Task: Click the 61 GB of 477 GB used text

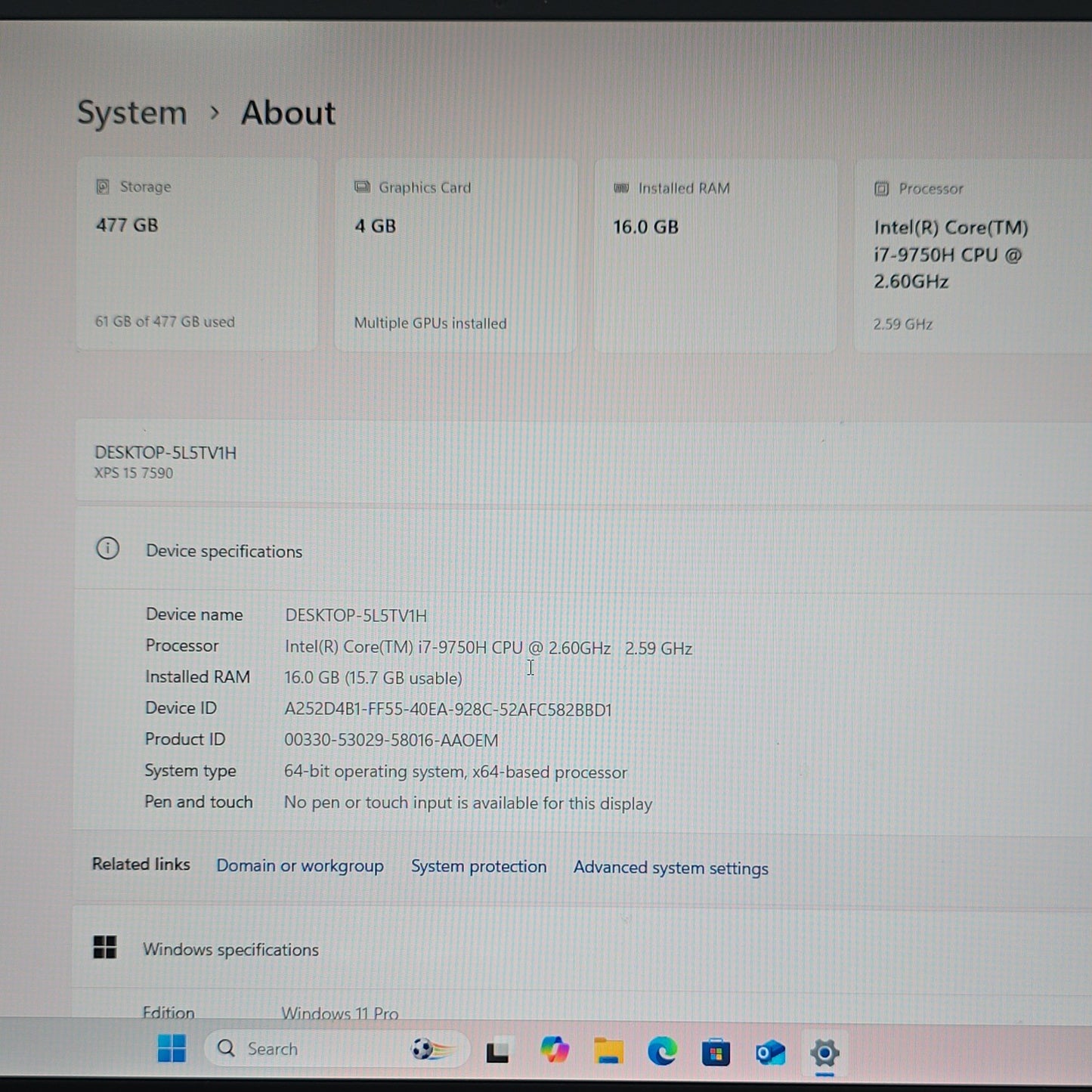Action: pyautogui.click(x=165, y=321)
